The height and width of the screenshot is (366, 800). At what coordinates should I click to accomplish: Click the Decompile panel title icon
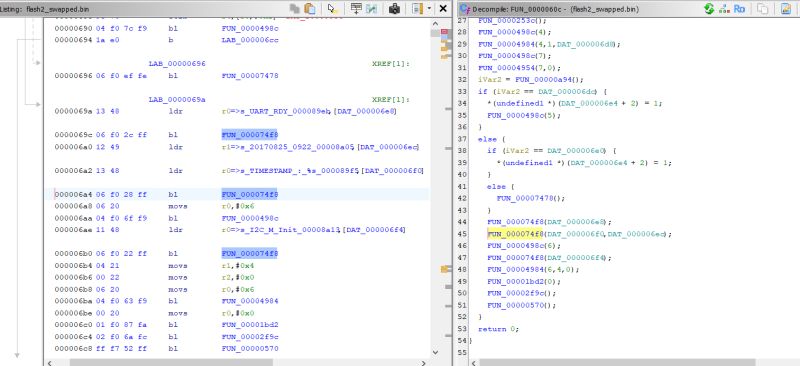464,9
